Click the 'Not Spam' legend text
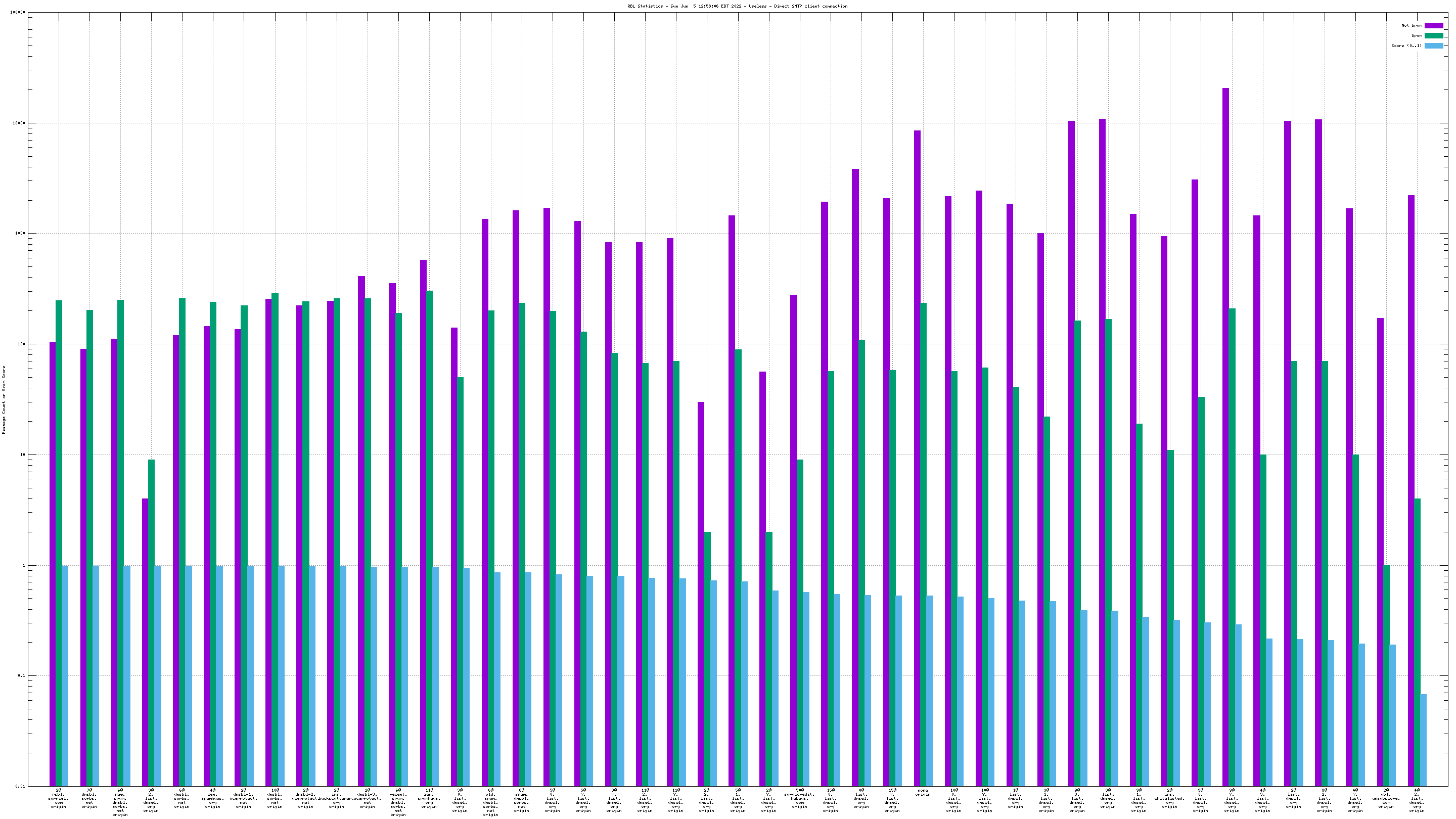 pos(1412,25)
